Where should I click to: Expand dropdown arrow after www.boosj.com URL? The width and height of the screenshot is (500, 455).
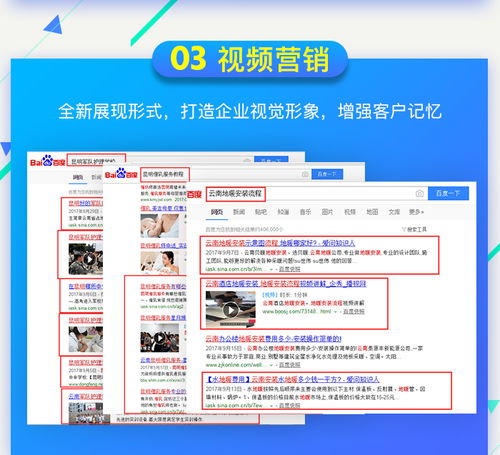pyautogui.click(x=336, y=312)
